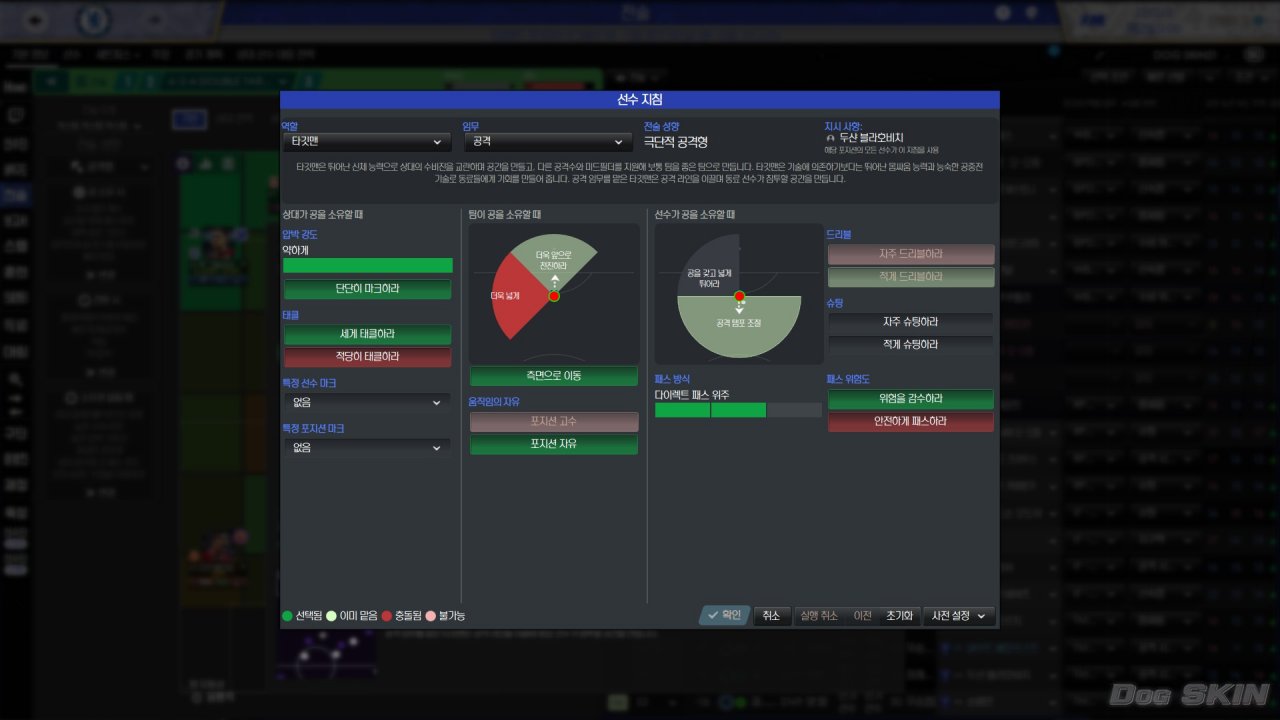Viewport: 1280px width, 720px height.
Task: Enable 자주 슈팅하라 shooting option
Action: 911,322
